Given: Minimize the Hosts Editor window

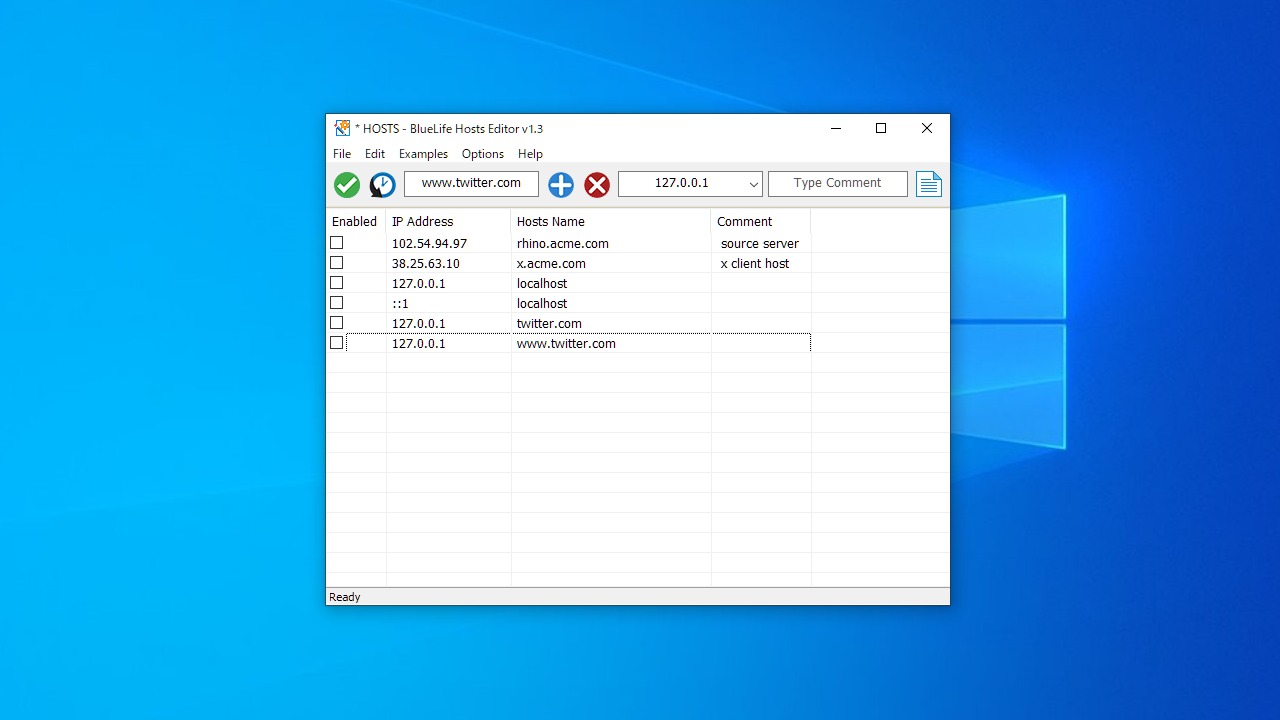Looking at the screenshot, I should click(x=836, y=128).
